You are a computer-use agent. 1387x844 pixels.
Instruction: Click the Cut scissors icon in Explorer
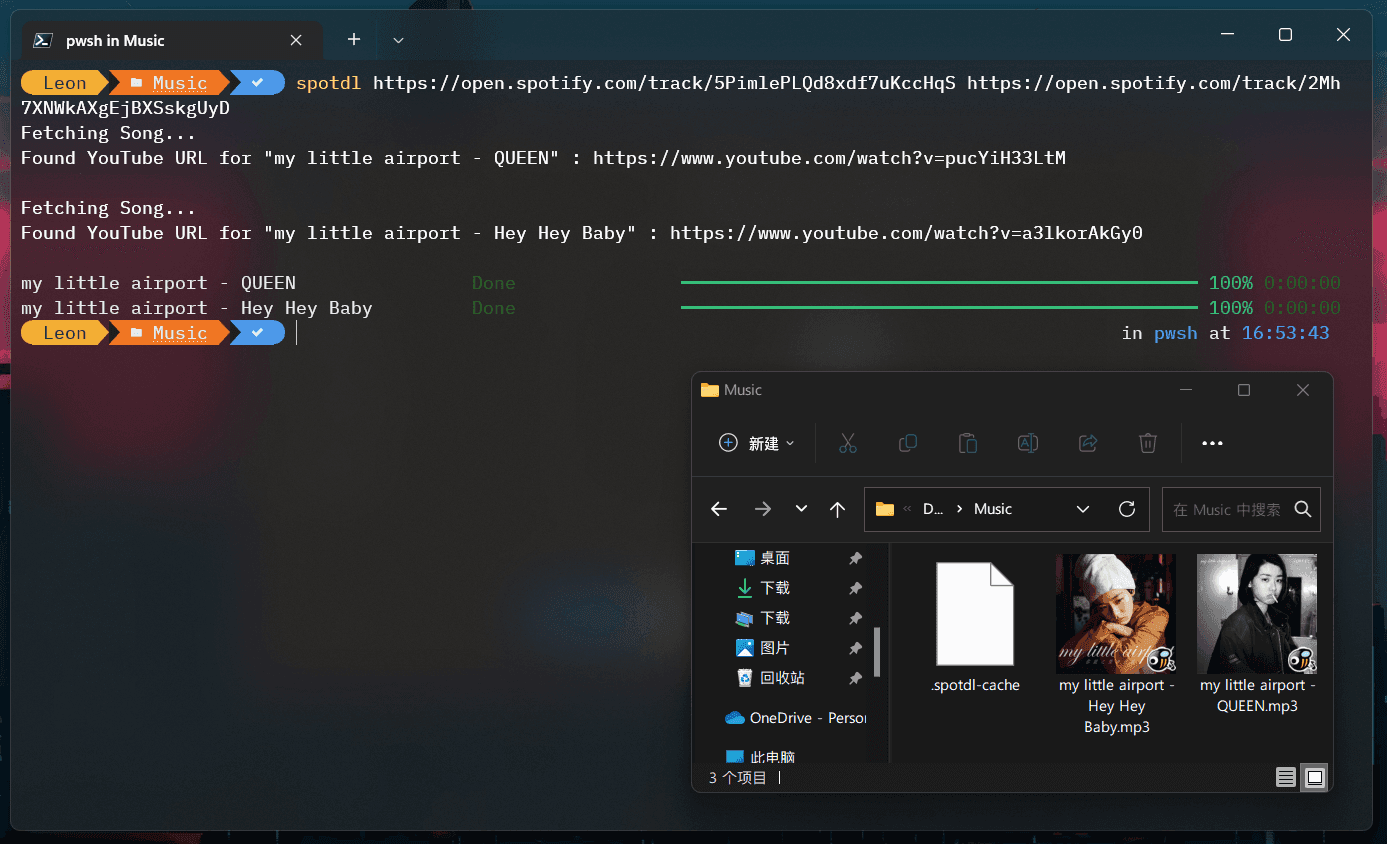click(848, 443)
